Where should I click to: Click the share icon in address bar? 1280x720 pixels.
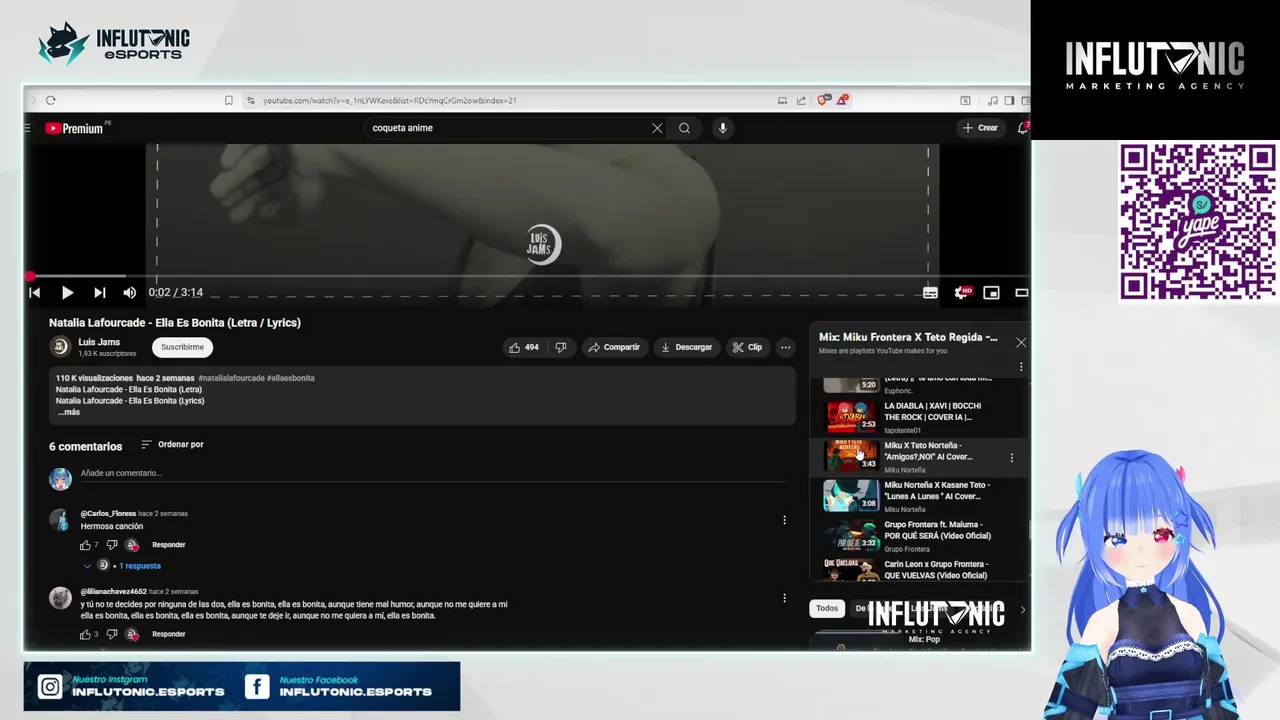801,100
